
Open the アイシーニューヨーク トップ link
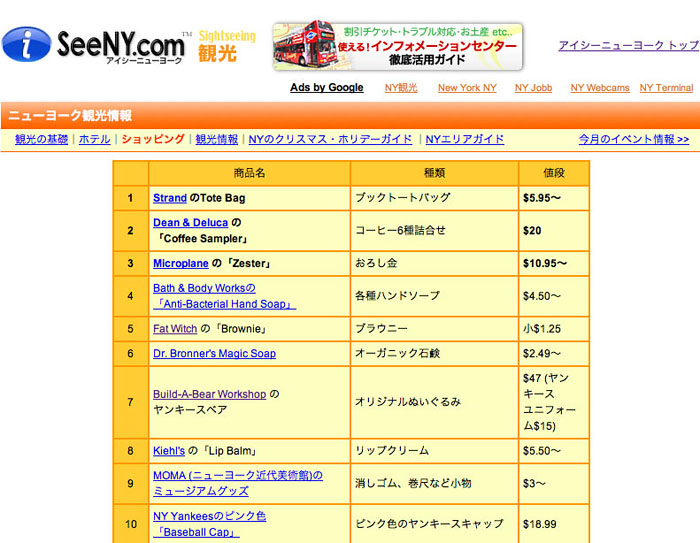pyautogui.click(x=629, y=46)
